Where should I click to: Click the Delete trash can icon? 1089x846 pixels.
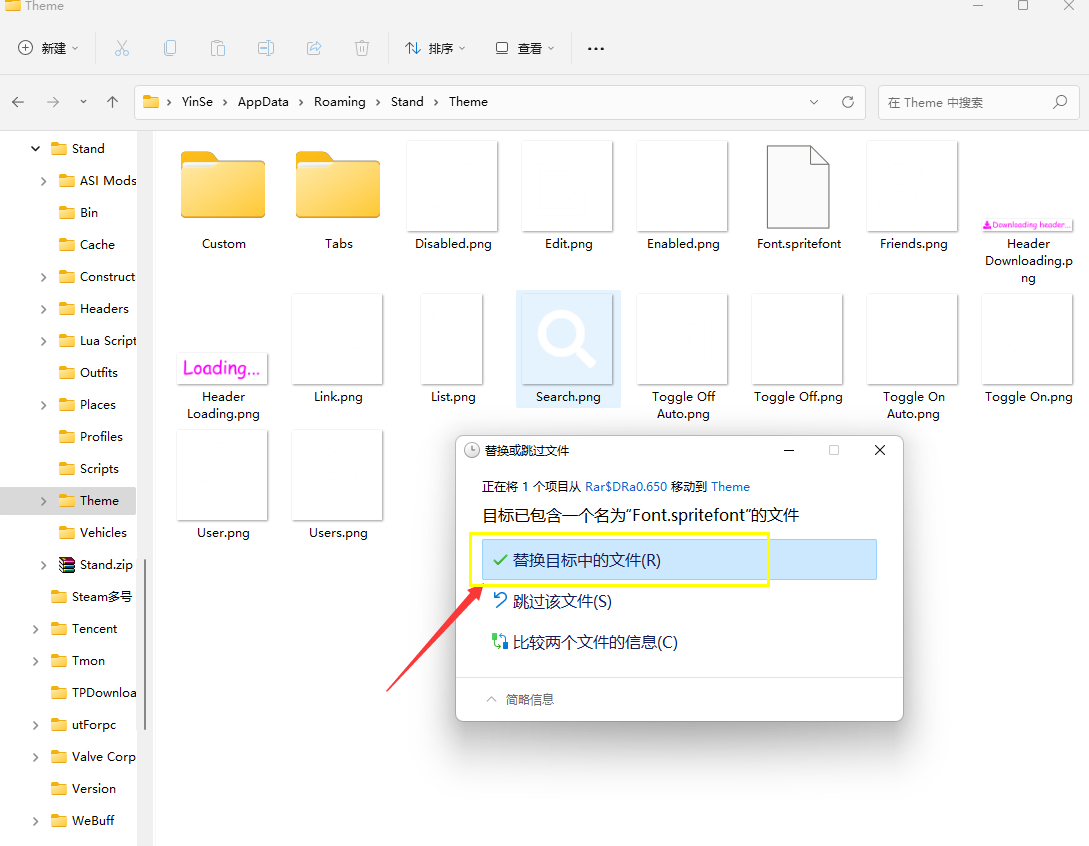362,48
